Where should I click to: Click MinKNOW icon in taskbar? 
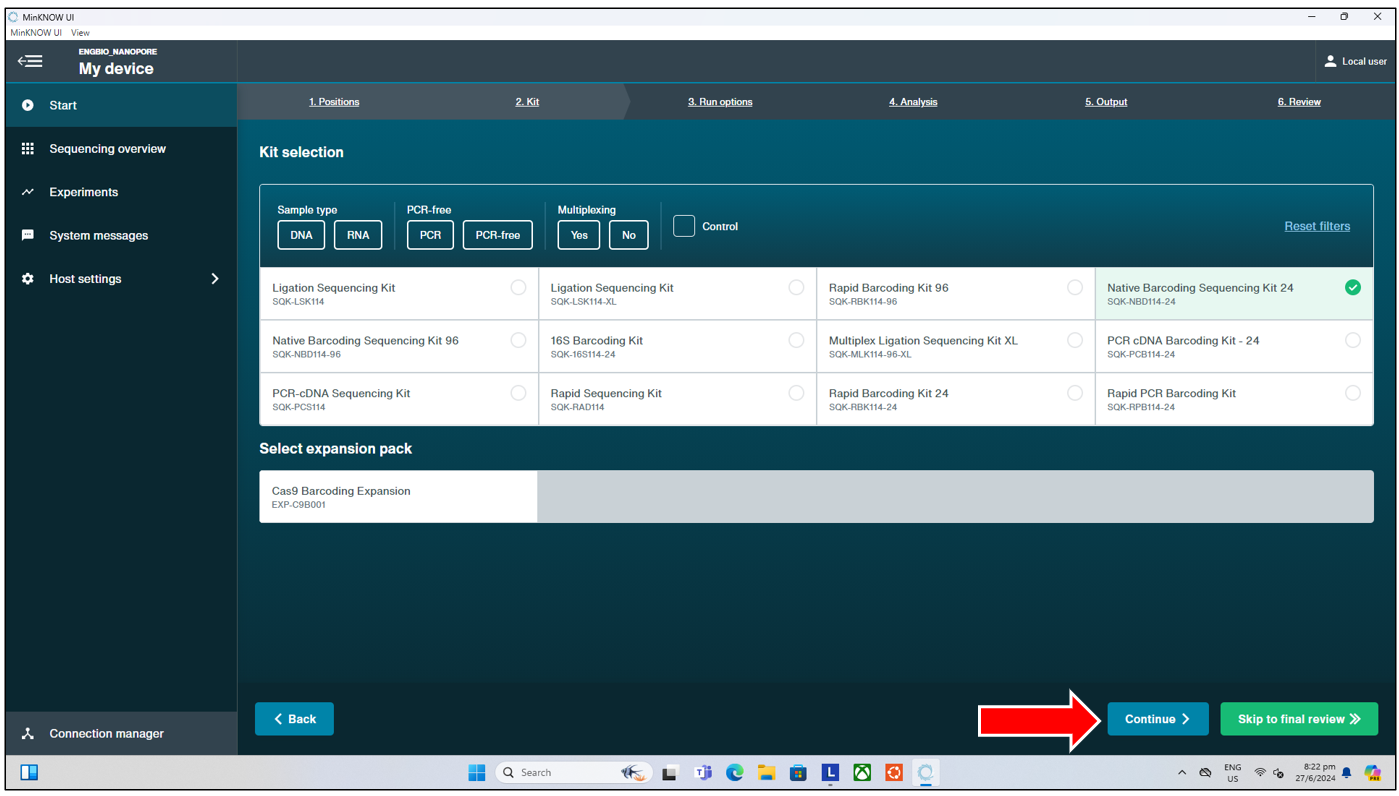925,773
